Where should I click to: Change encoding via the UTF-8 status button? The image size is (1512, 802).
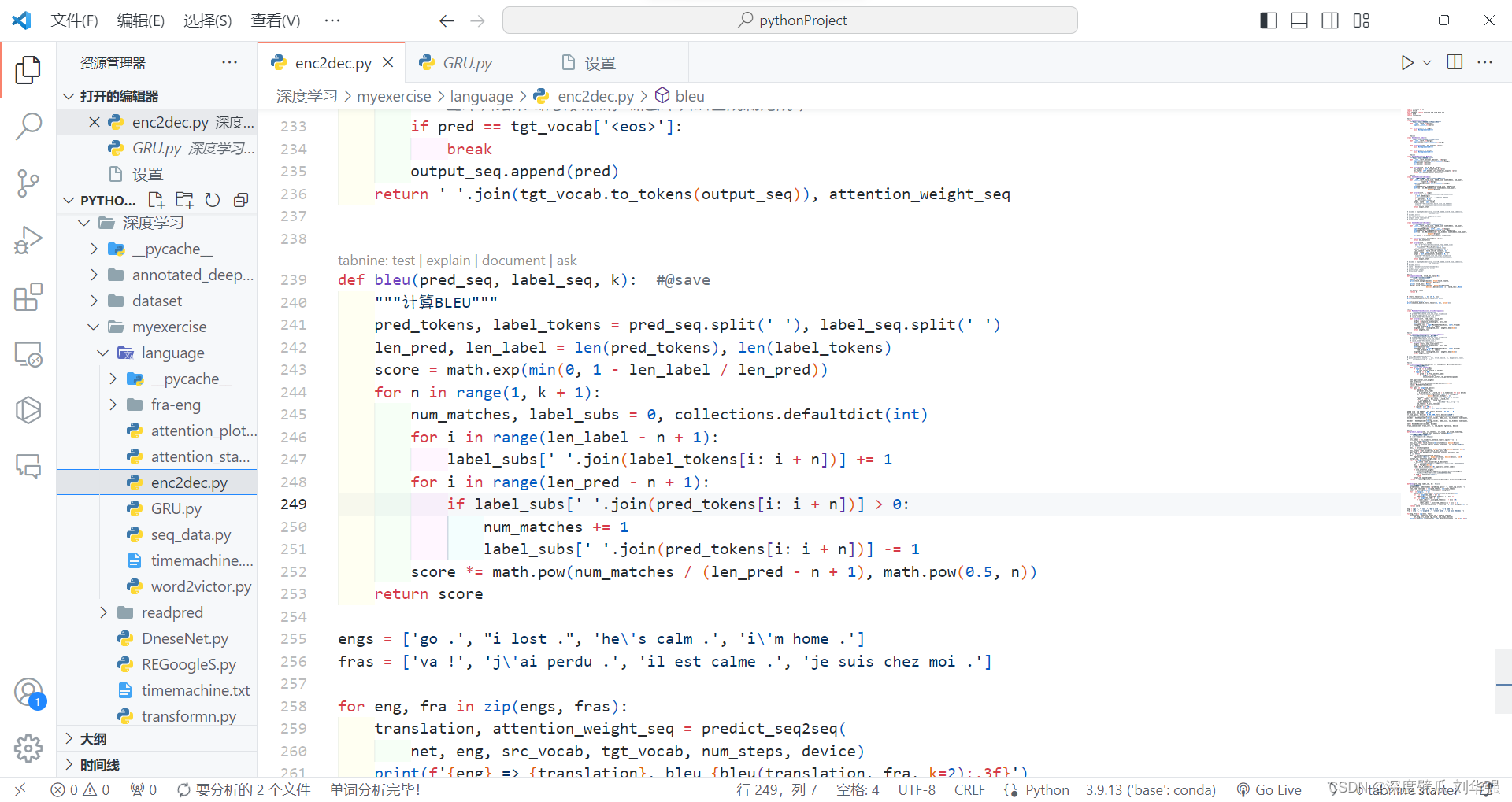(x=916, y=789)
